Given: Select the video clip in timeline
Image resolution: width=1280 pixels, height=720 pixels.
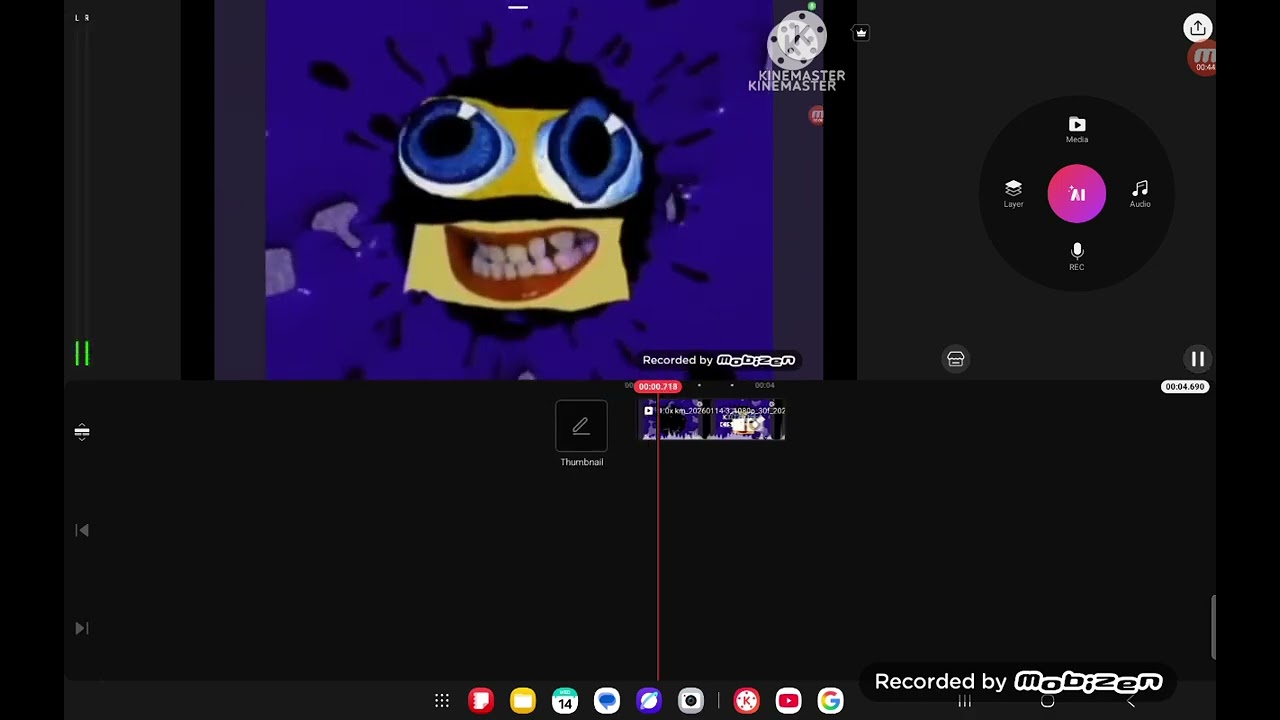Looking at the screenshot, I should (x=712, y=421).
